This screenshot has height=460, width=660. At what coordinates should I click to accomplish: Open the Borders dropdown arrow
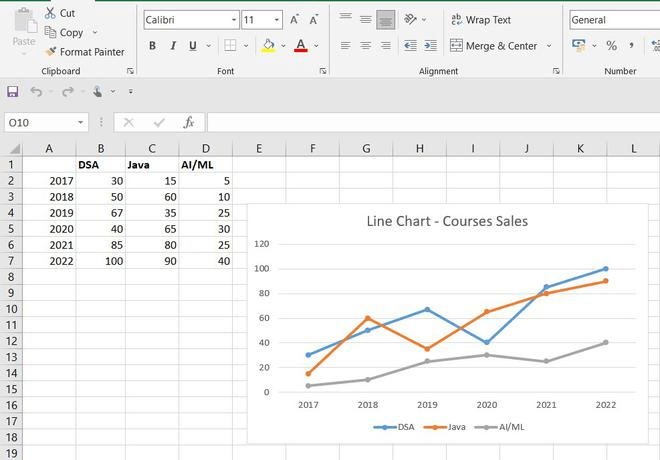pos(246,45)
